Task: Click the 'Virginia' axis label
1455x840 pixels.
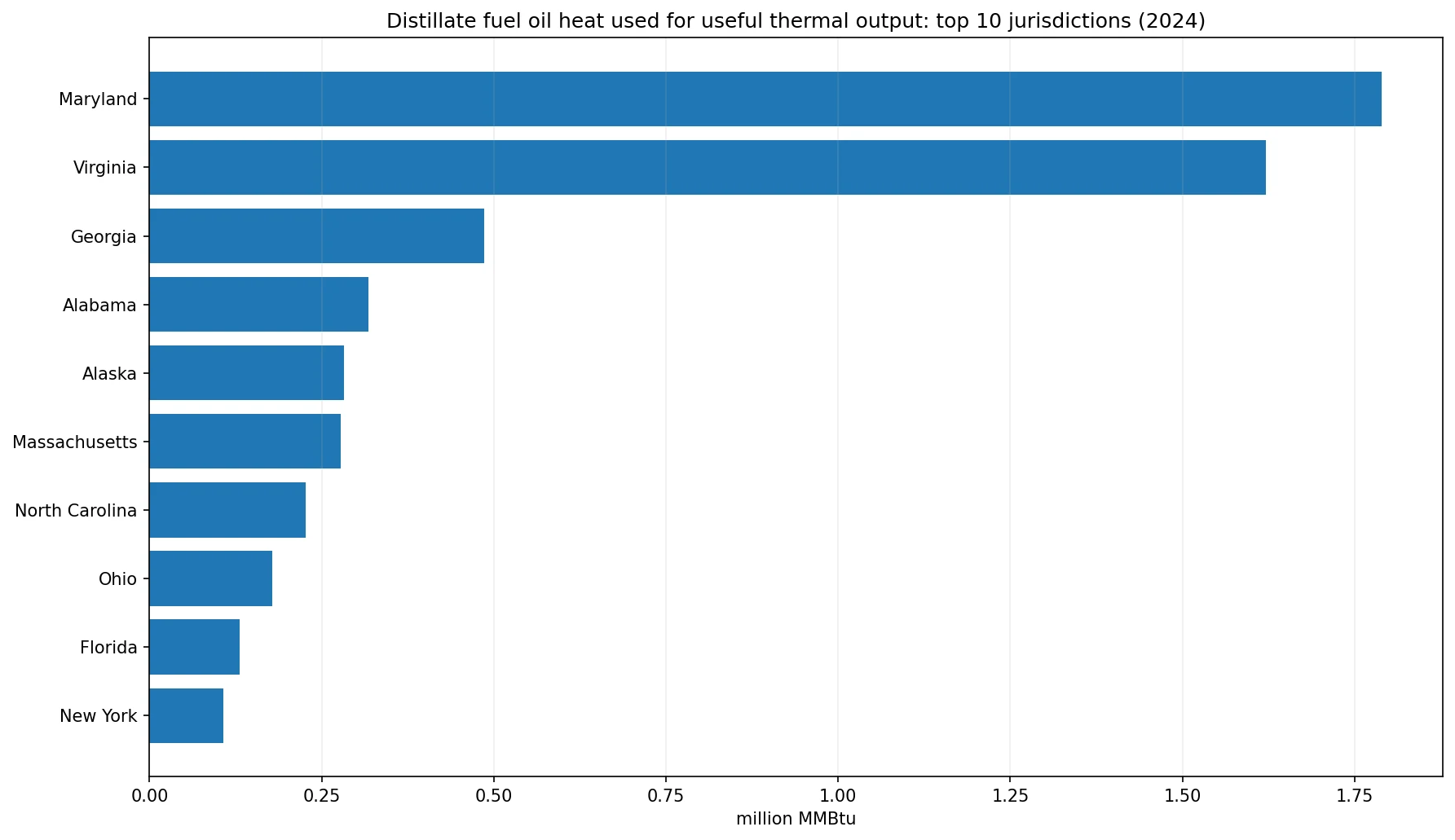Action: 105,168
